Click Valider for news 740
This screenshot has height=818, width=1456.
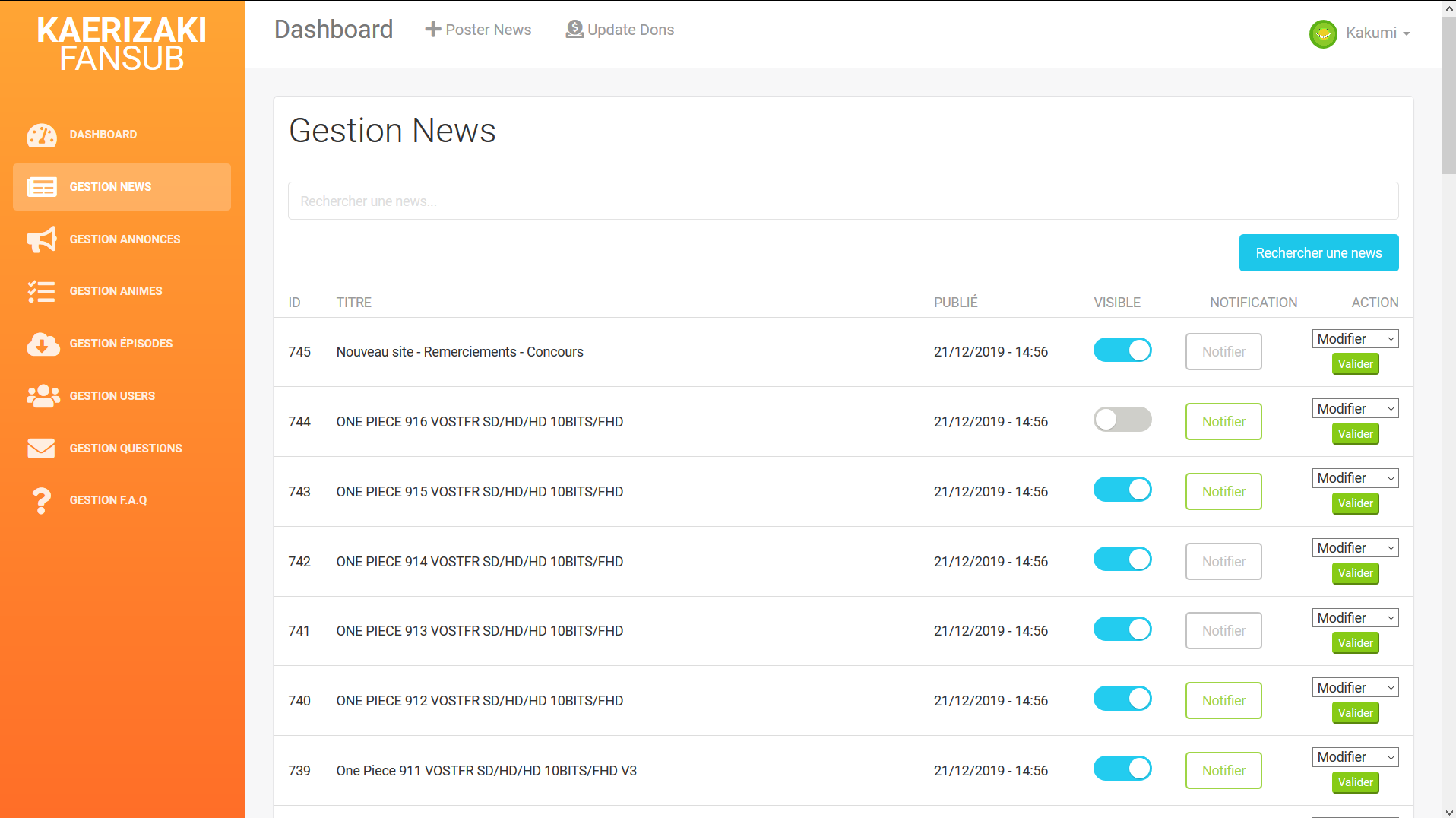click(1355, 713)
